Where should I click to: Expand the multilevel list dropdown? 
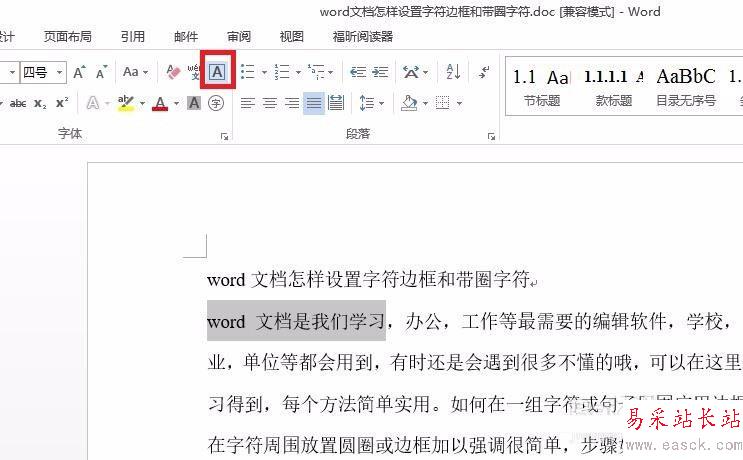[331, 72]
